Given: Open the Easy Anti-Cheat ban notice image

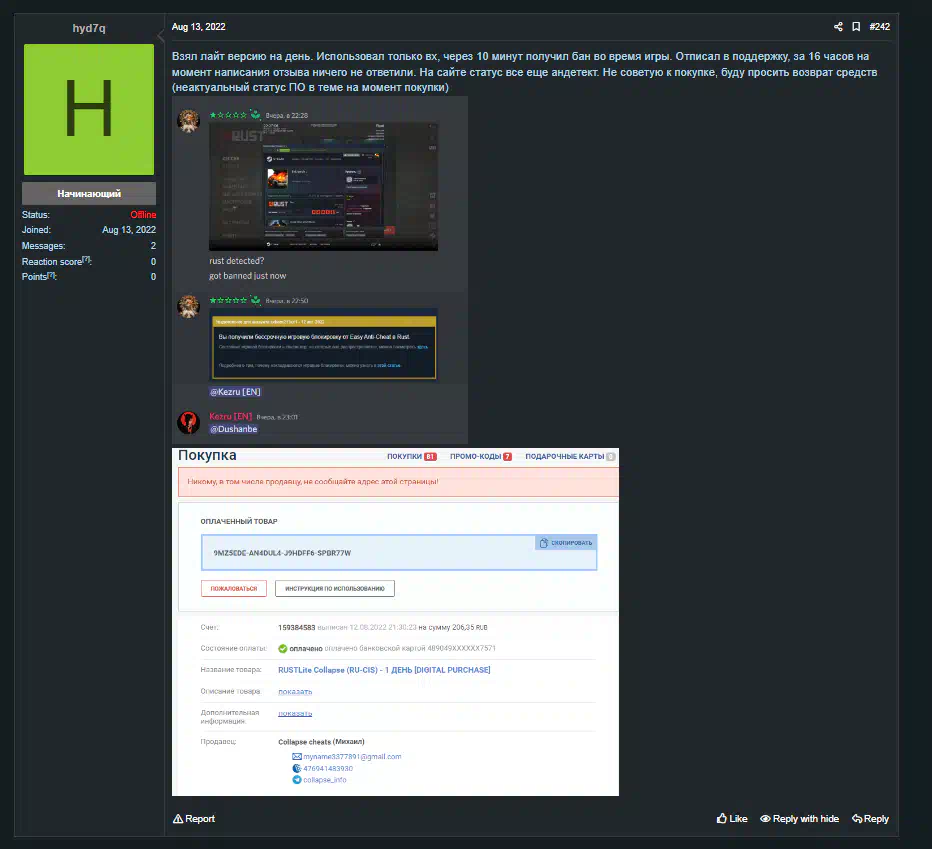Looking at the screenshot, I should tap(323, 344).
